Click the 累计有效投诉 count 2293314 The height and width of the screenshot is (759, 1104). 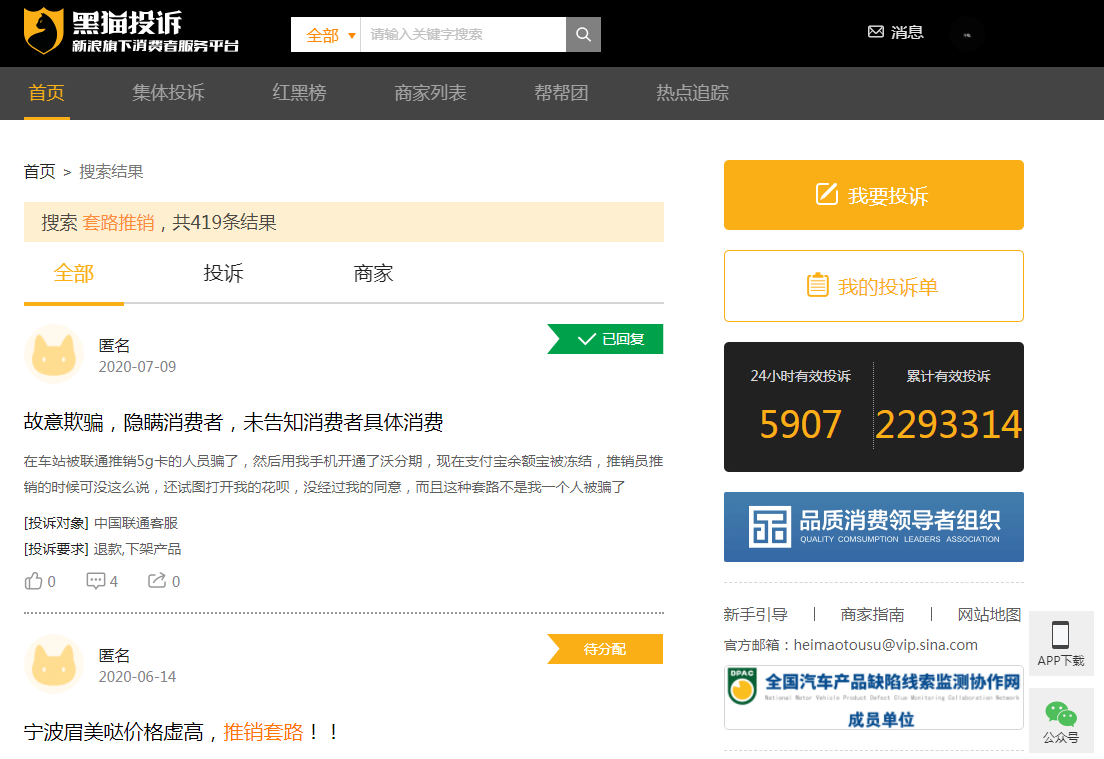[948, 425]
